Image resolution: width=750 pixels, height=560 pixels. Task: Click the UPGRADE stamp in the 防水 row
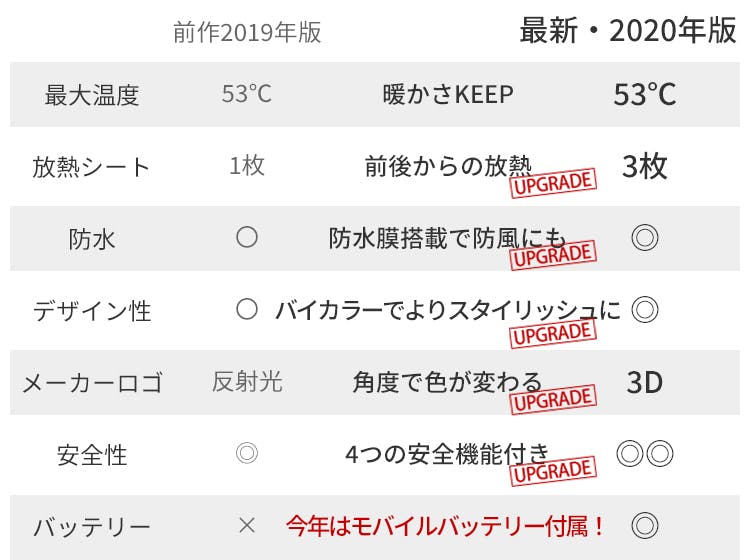(x=553, y=255)
